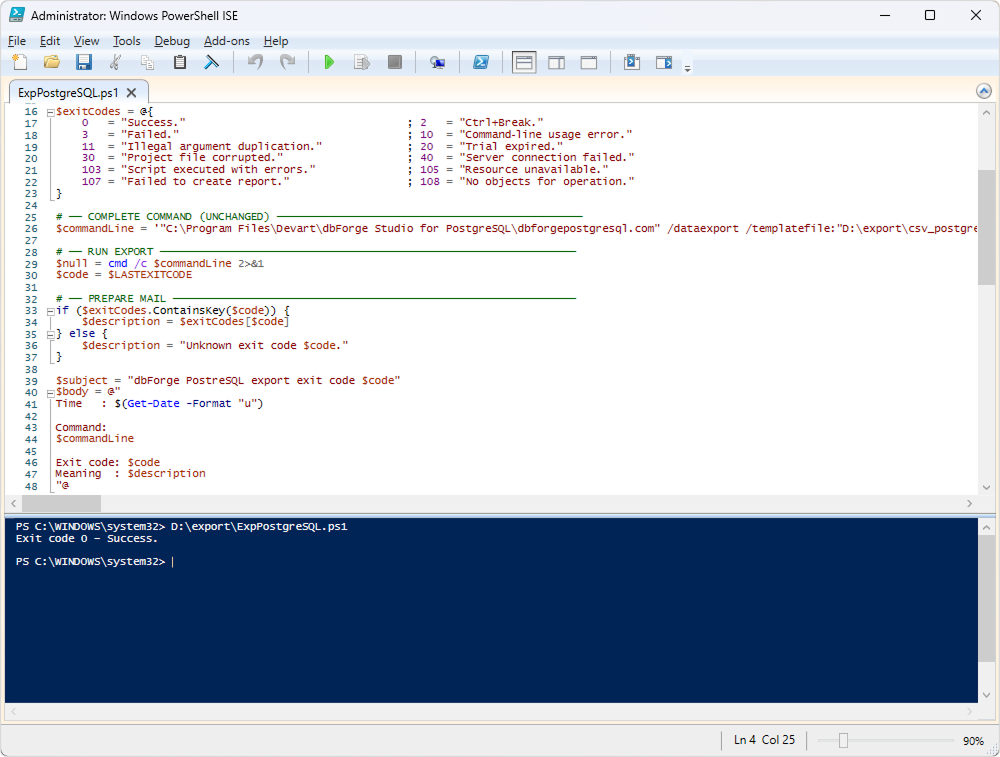Open the Debug menu
Screen dimensions: 1000x757
[x=172, y=41]
